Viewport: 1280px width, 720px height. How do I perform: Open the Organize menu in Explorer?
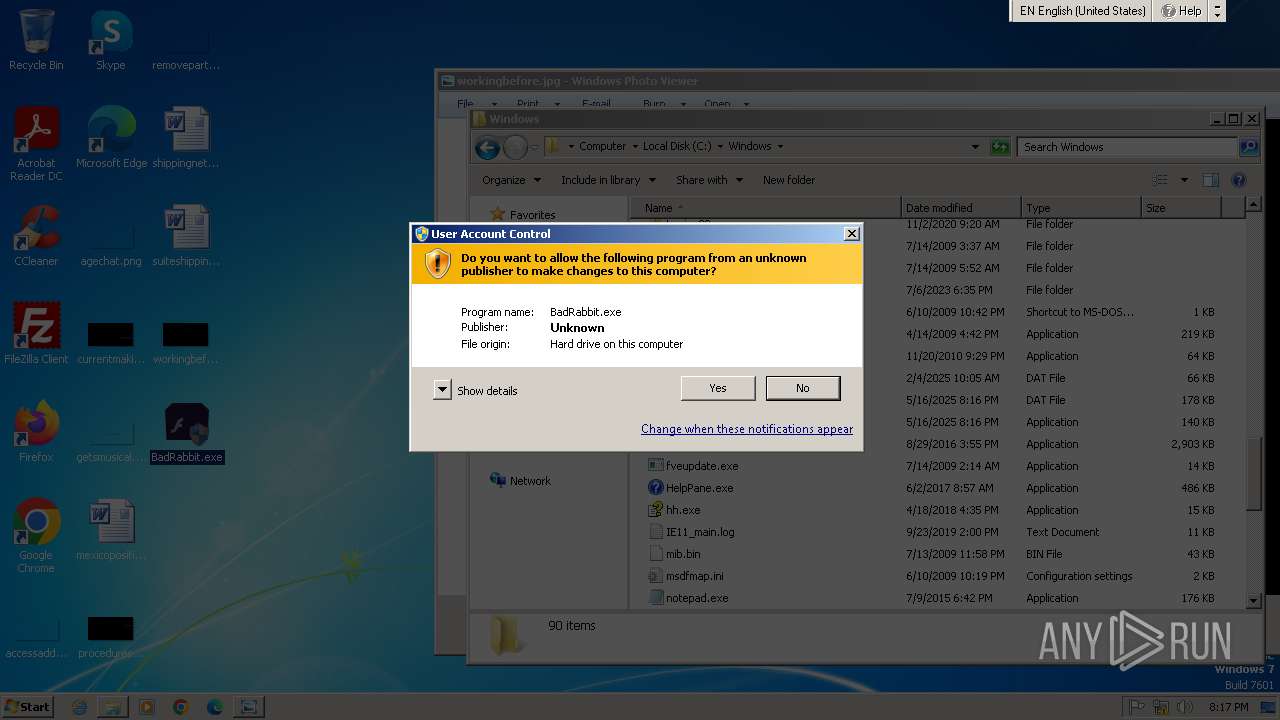(x=511, y=180)
